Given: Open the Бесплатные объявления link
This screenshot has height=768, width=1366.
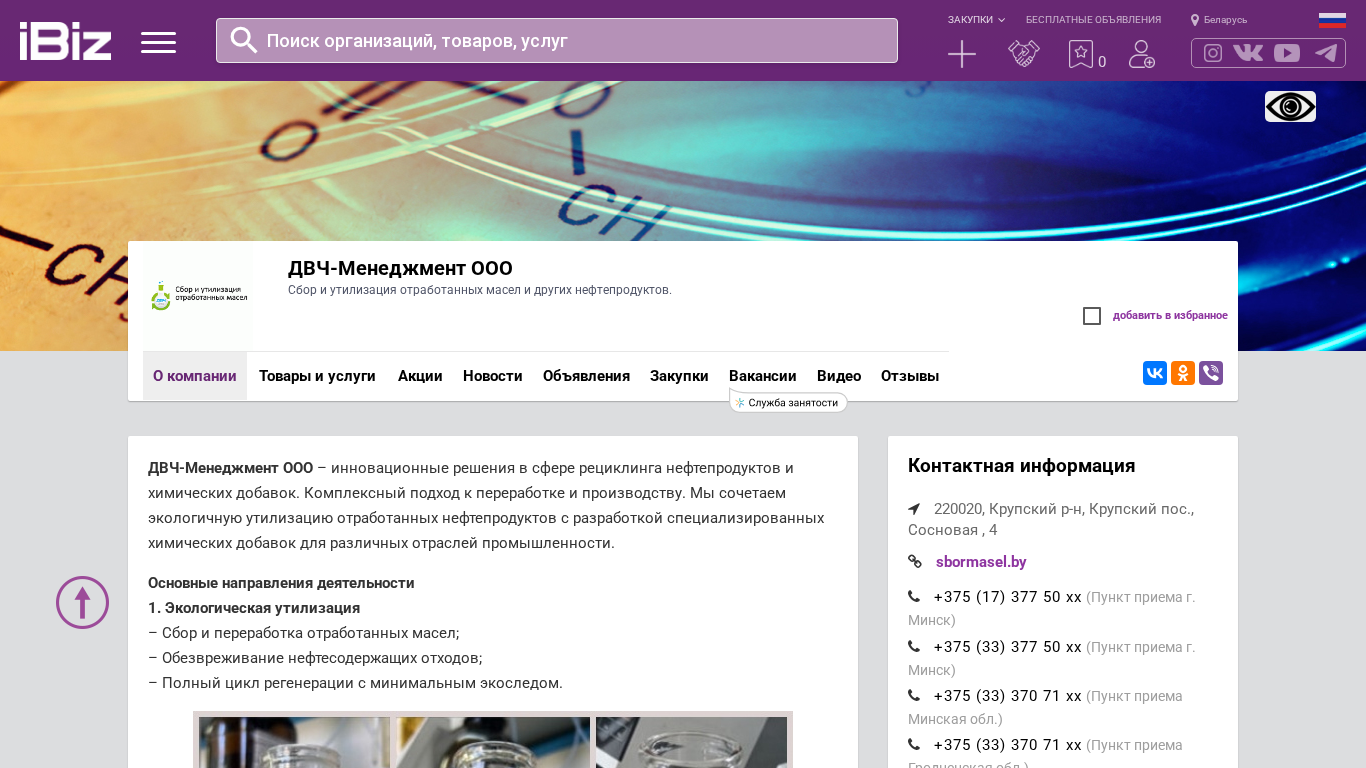Looking at the screenshot, I should tap(1093, 20).
